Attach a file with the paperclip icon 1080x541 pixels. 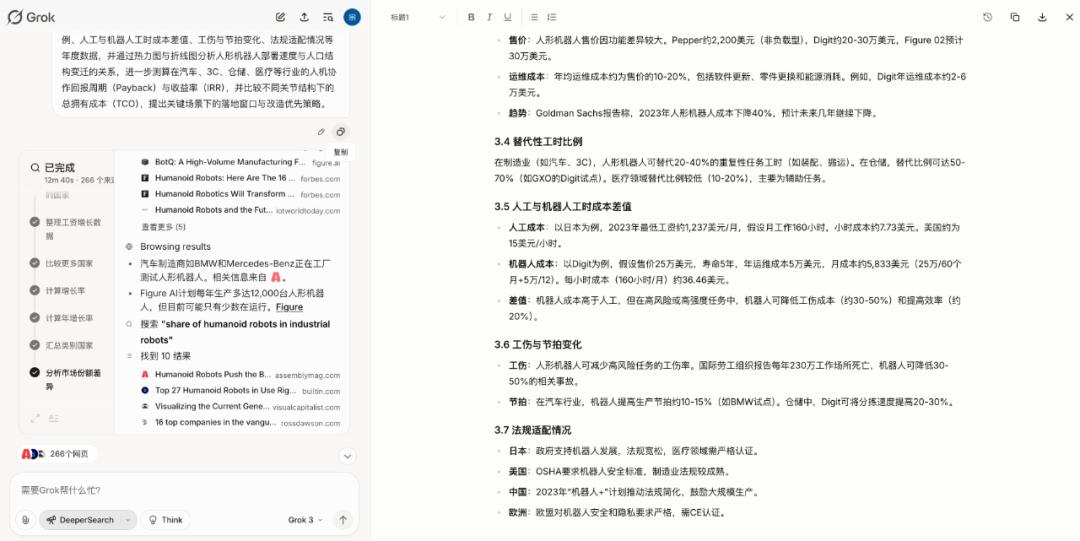coord(25,520)
